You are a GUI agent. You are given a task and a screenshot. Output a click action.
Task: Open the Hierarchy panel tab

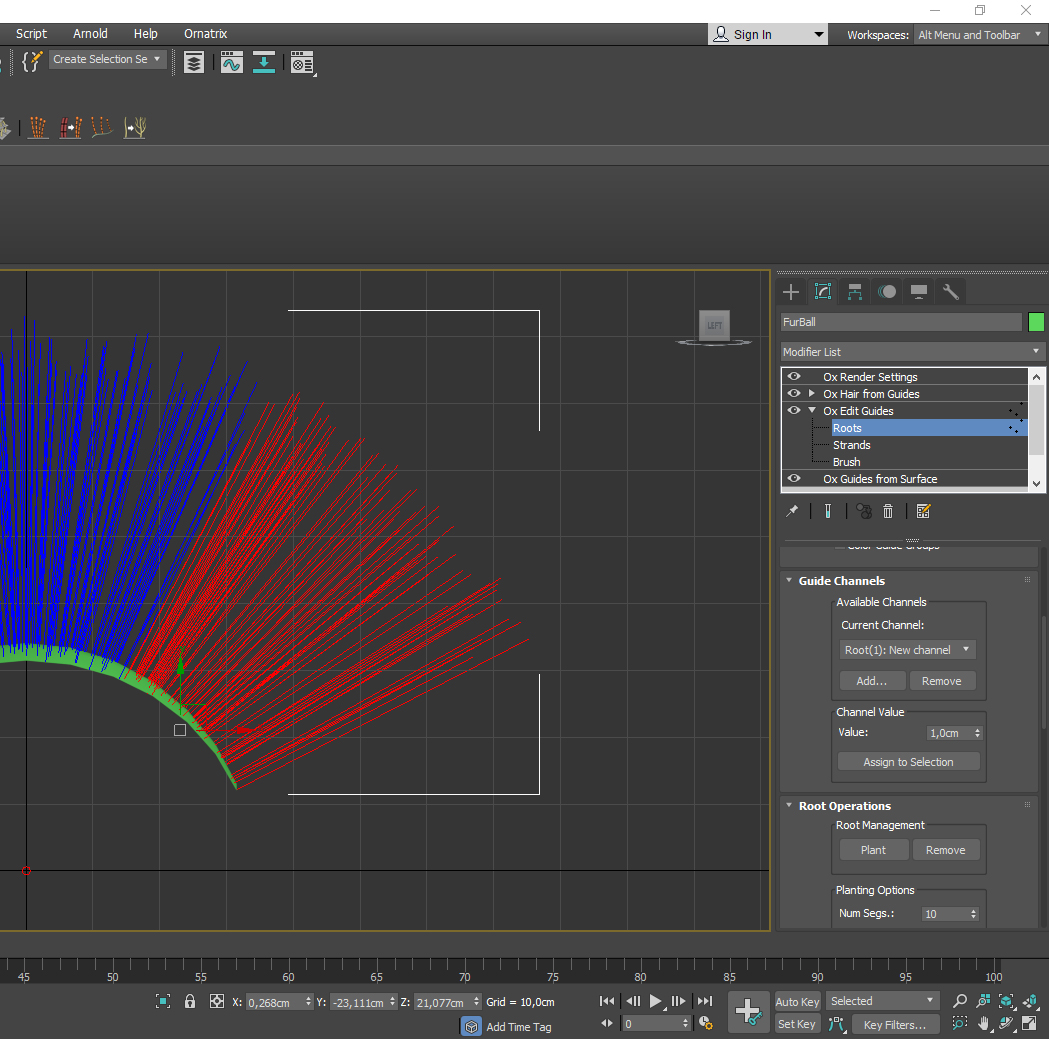point(855,292)
